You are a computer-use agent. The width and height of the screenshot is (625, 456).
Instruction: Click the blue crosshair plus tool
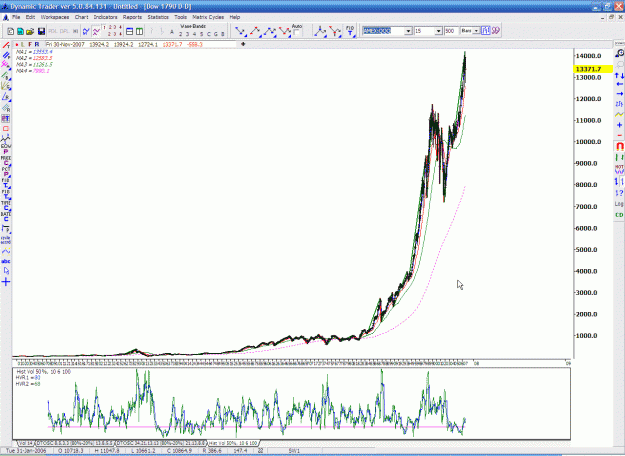coord(6,282)
